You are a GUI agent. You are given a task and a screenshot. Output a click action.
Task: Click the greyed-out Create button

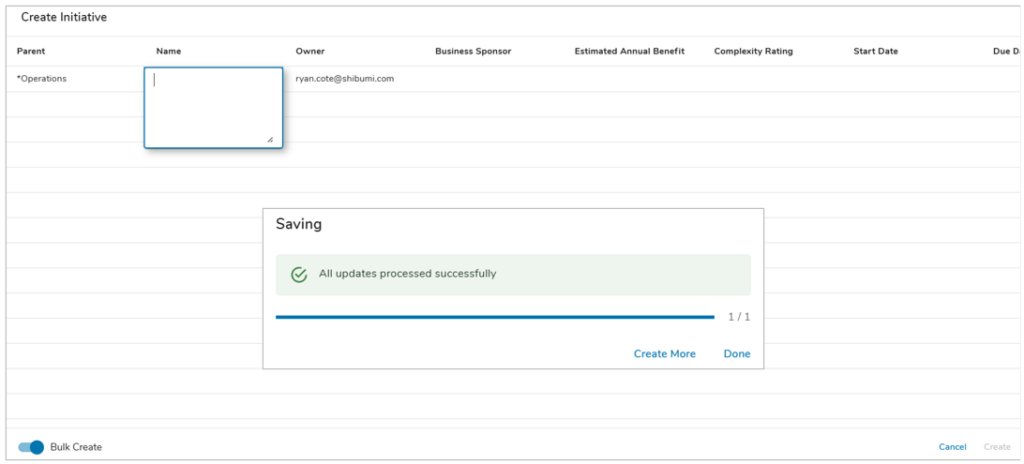click(997, 447)
